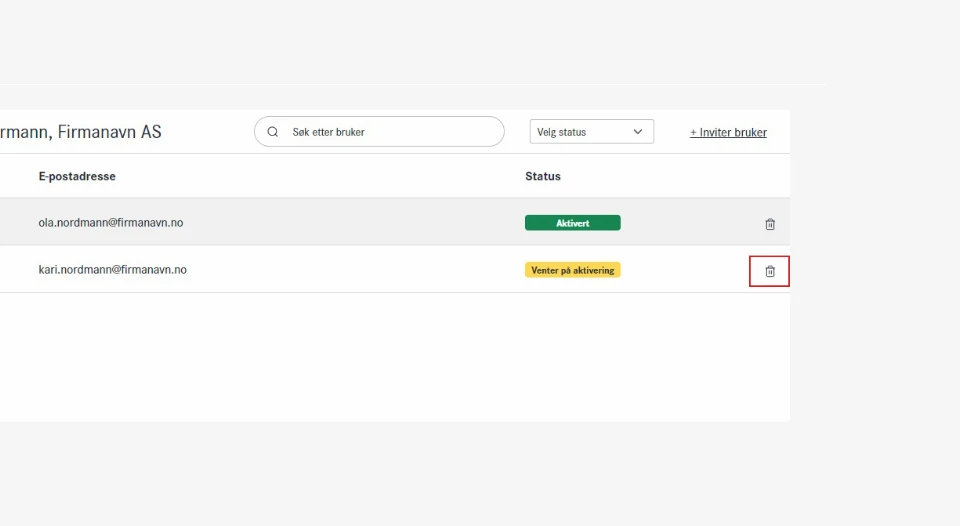Focus the Søk etter bruker search field

(x=390, y=132)
